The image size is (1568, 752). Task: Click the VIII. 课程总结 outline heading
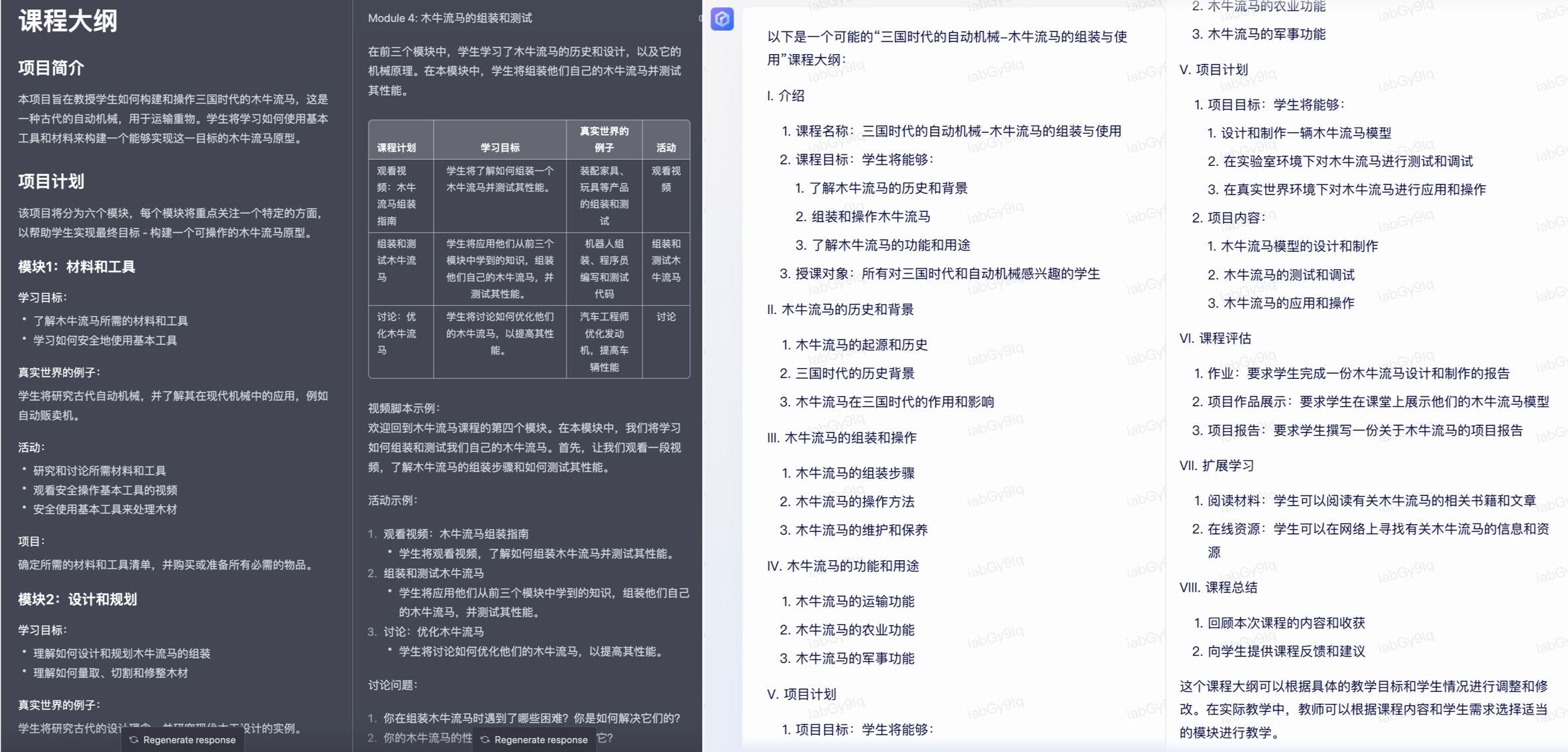click(x=1218, y=588)
